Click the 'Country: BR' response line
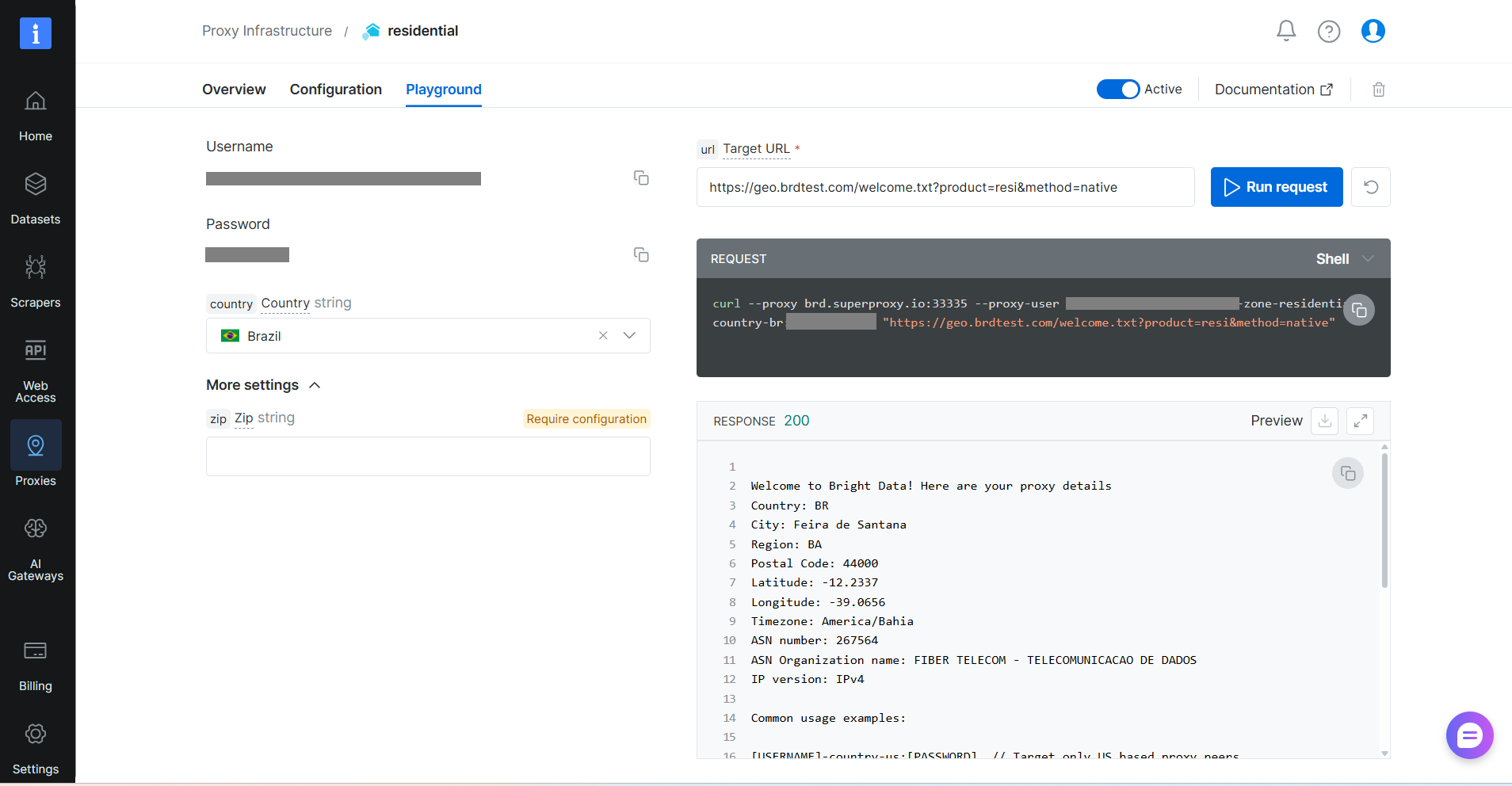This screenshot has width=1512, height=786. tap(790, 506)
